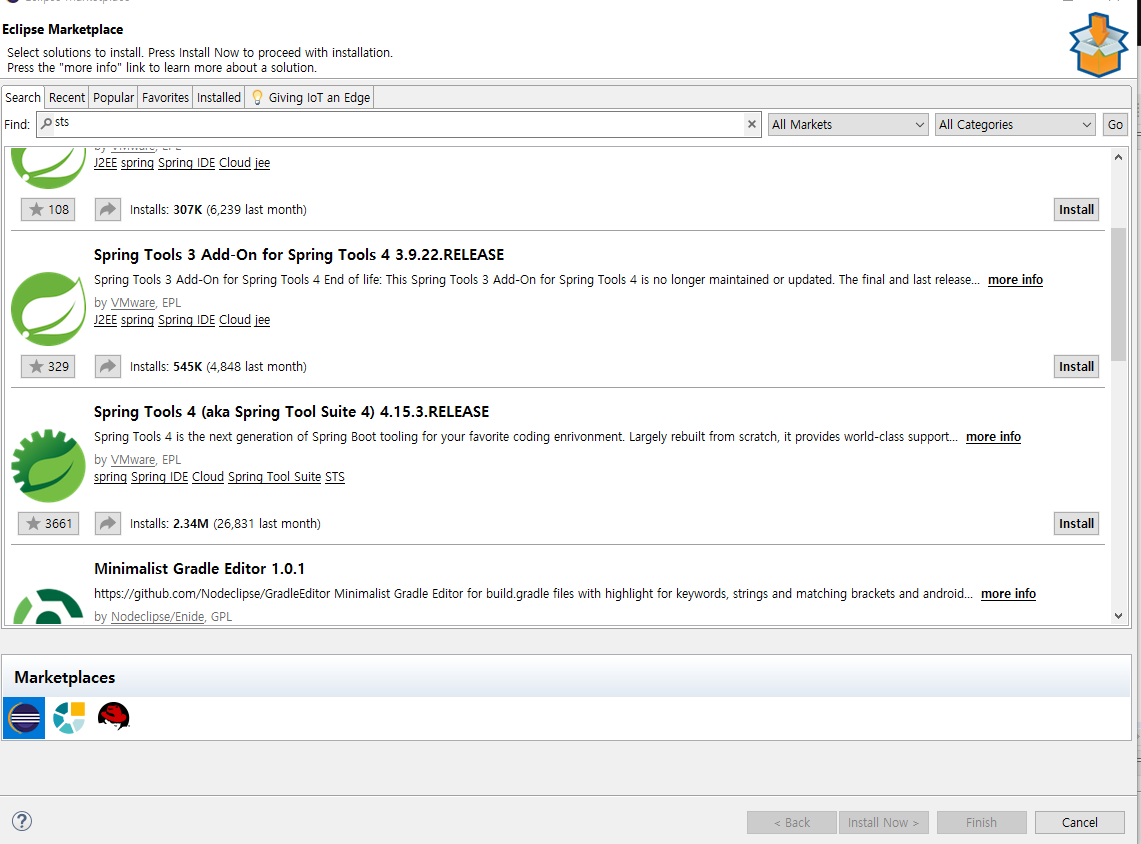Click the Finish button
1141x844 pixels.
(x=981, y=822)
